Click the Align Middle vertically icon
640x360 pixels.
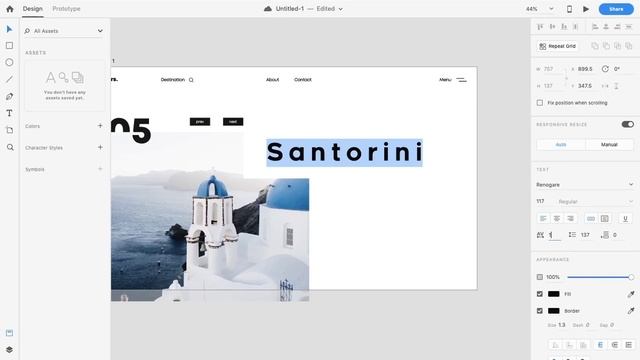552,27
